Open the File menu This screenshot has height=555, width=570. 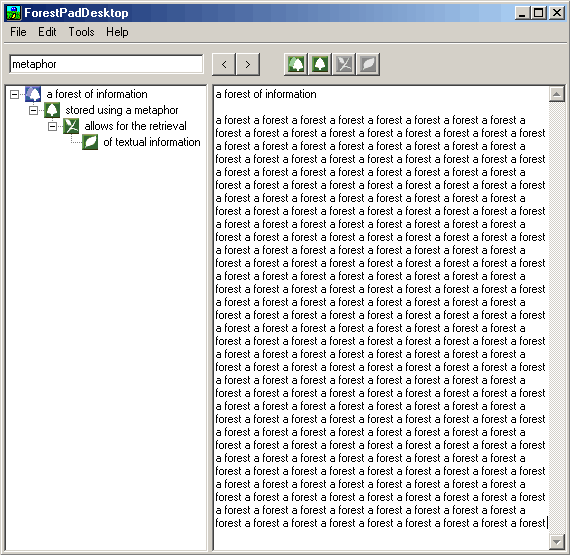click(18, 32)
